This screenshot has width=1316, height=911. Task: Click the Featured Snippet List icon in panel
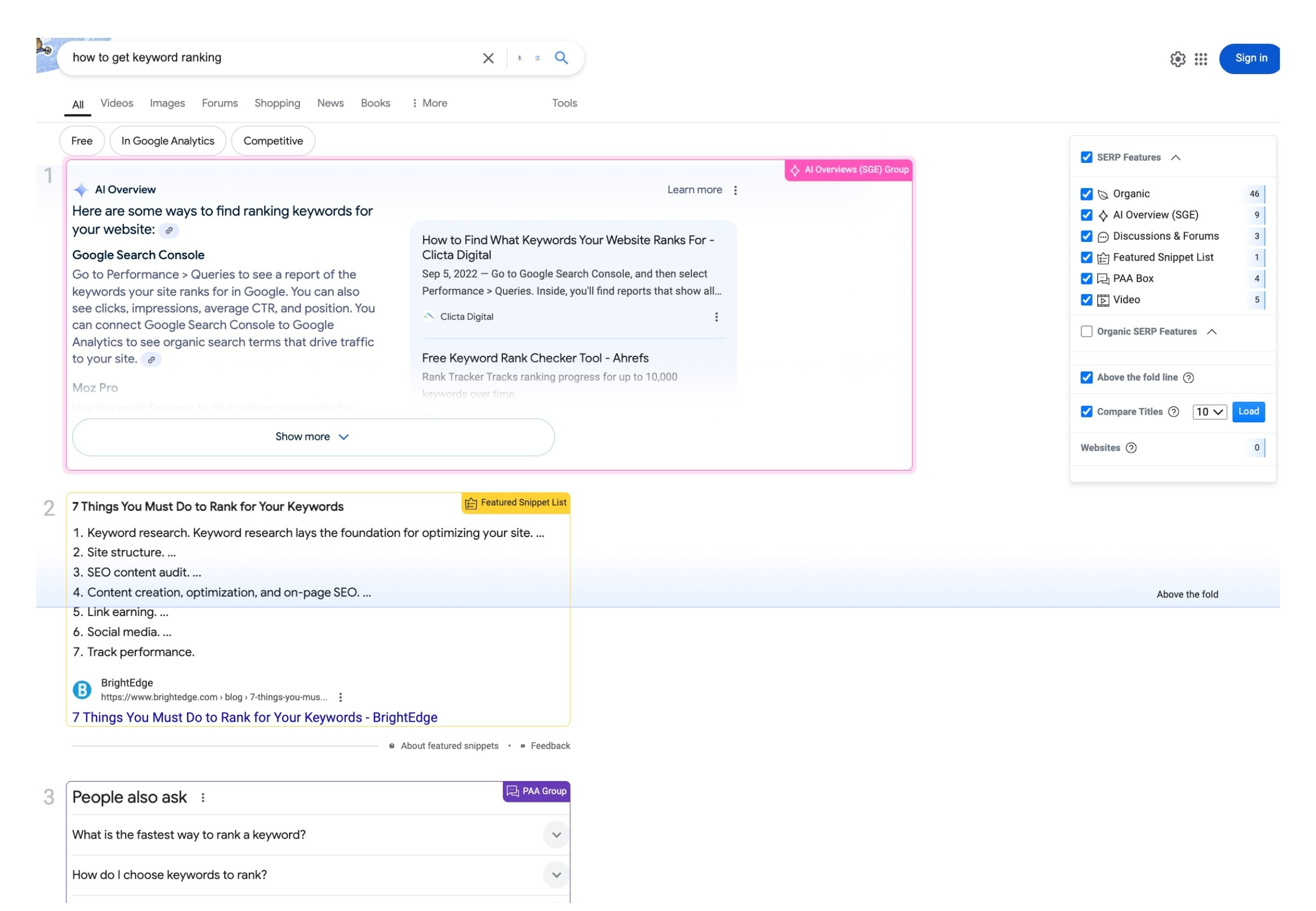pyautogui.click(x=1103, y=258)
